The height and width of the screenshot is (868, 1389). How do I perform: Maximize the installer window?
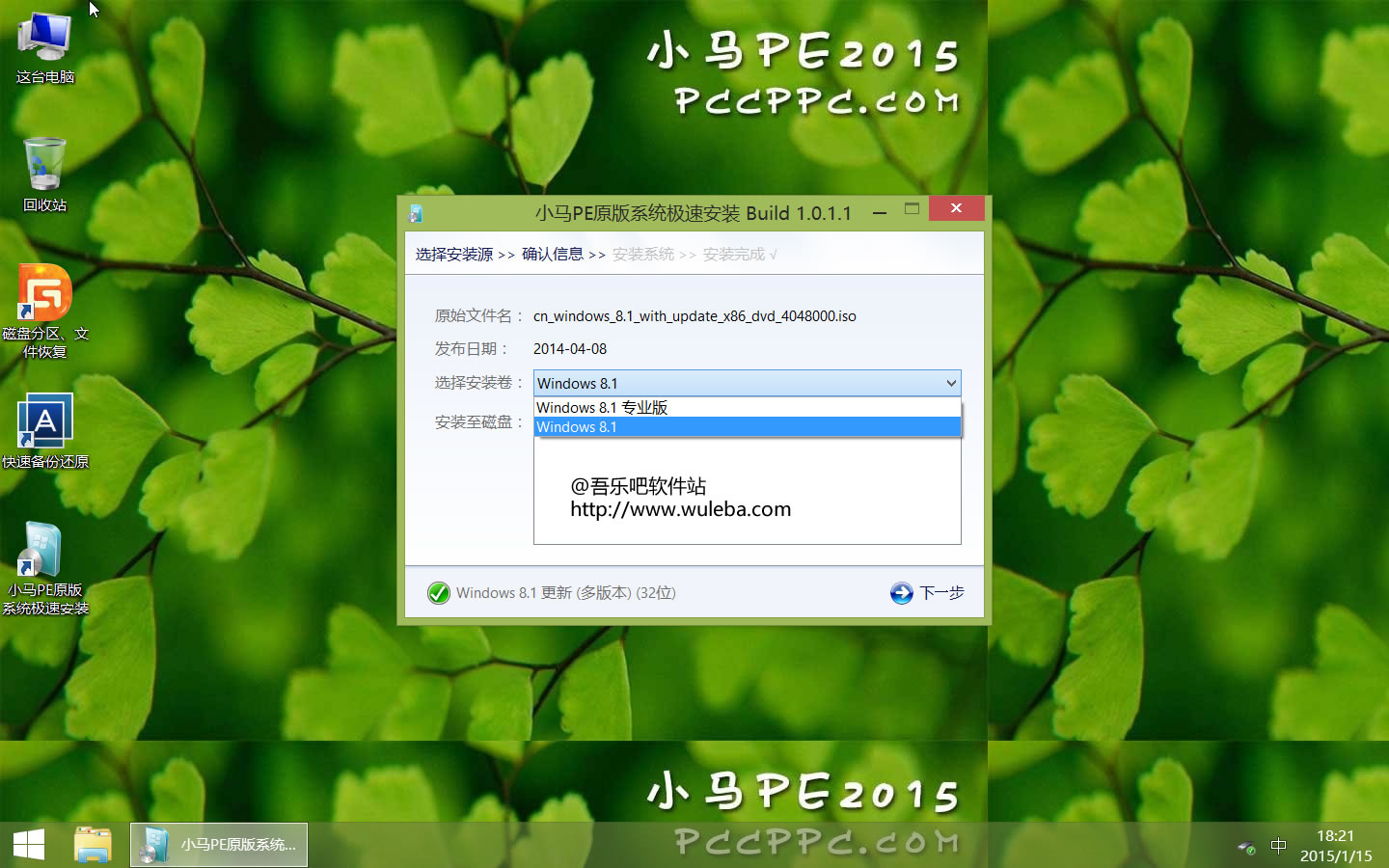pos(912,209)
